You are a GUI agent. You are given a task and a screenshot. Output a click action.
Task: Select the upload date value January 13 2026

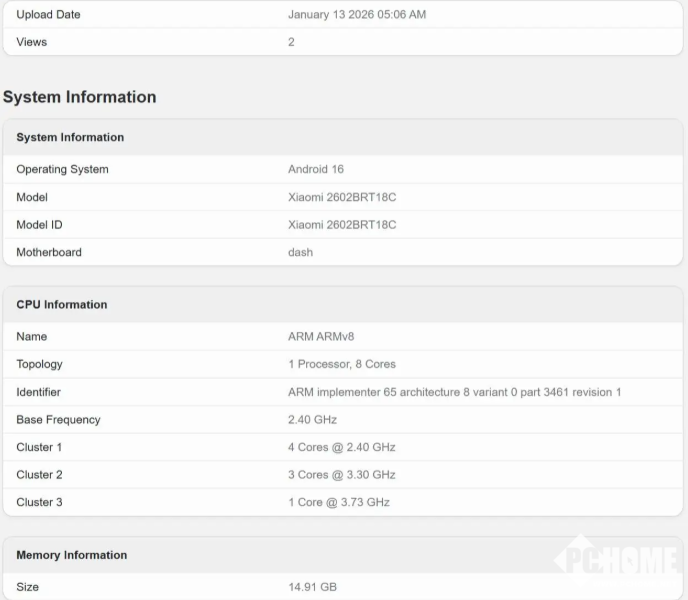[357, 15]
